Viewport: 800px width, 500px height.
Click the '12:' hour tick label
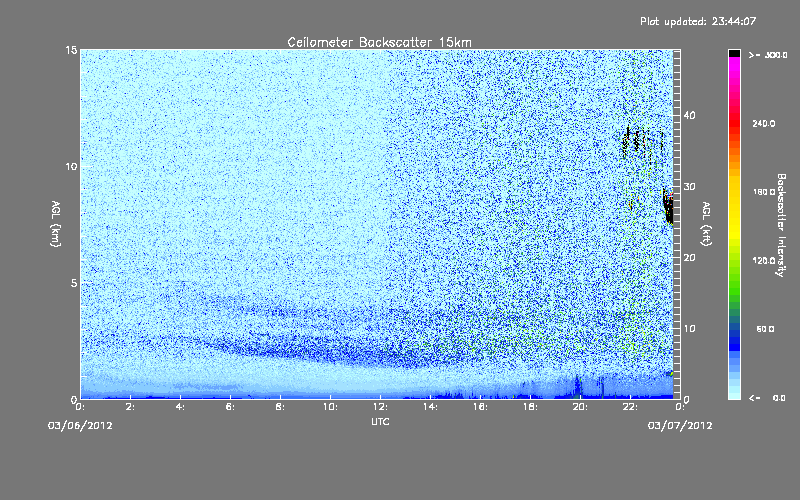tap(380, 407)
